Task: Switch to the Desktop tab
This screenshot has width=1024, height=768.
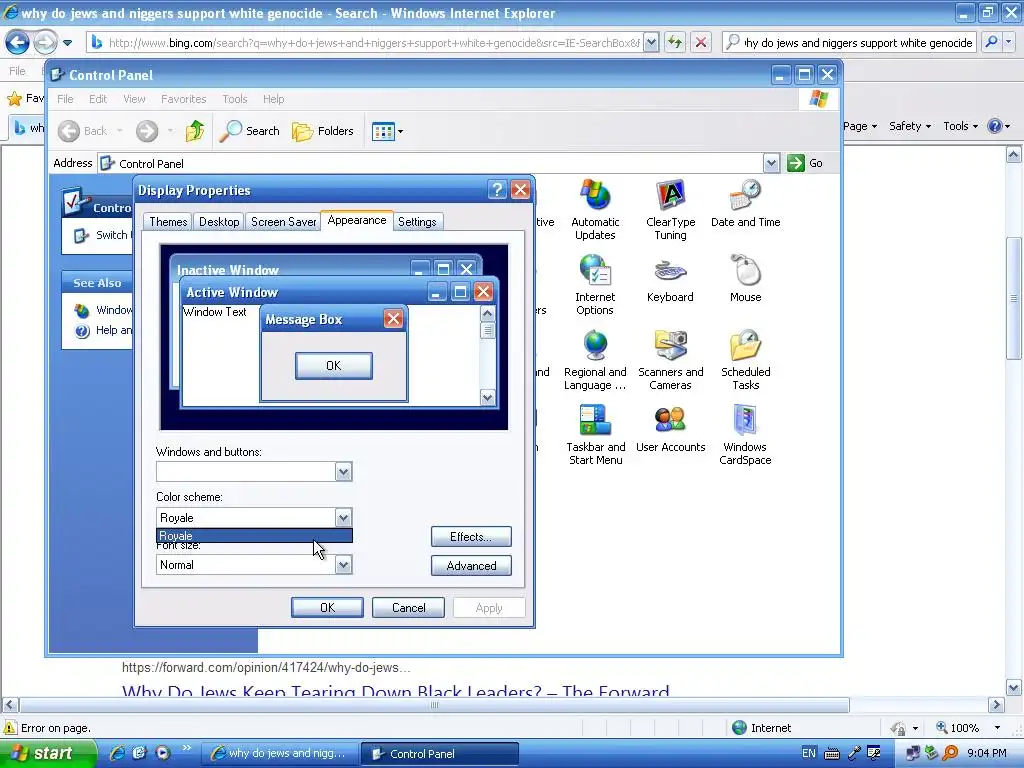Action: (219, 222)
